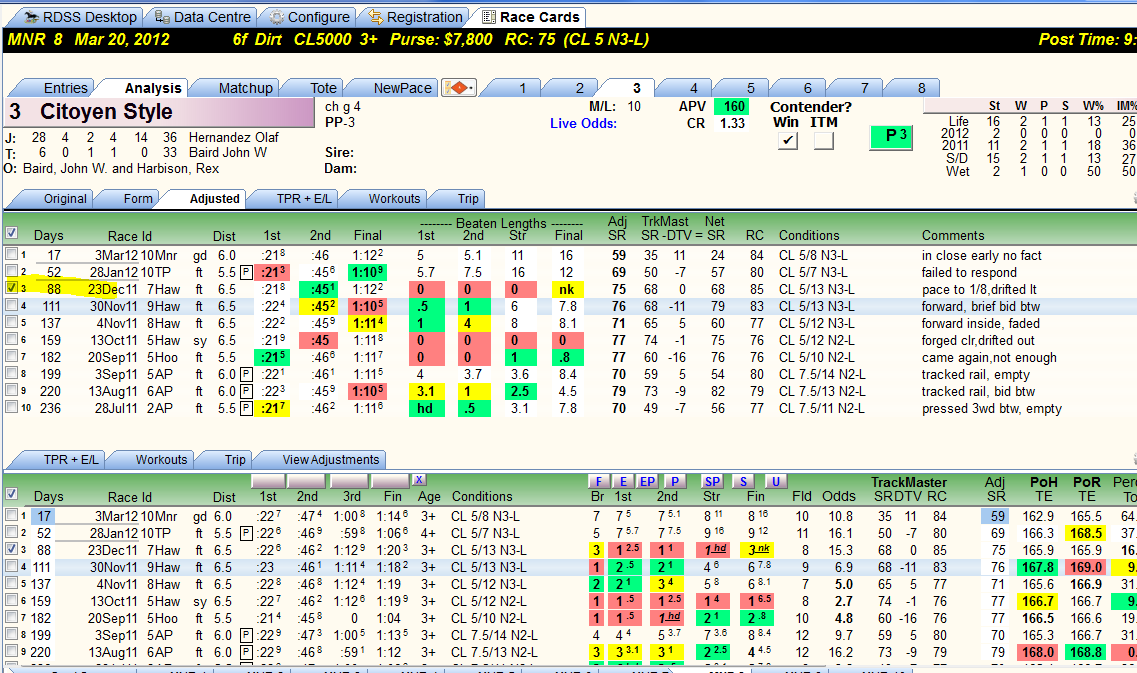Click the comment 'failed to respond'
The image size is (1137, 673).
(x=969, y=273)
